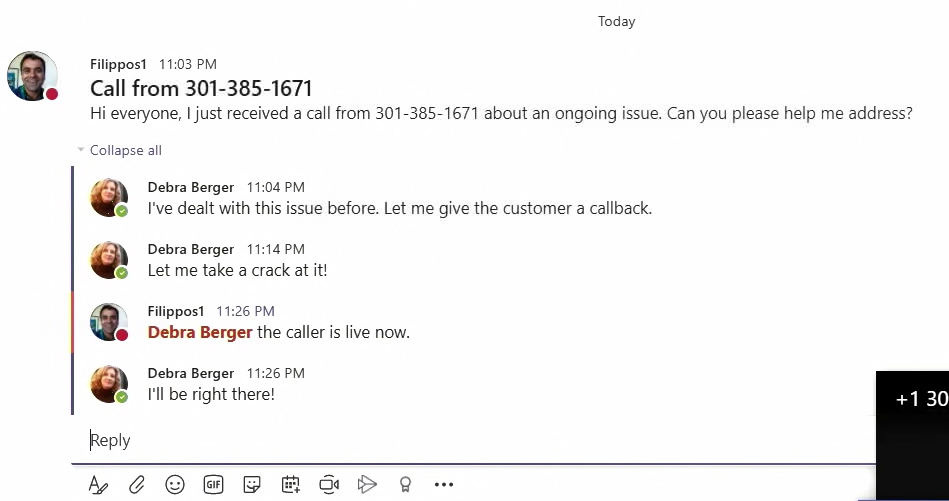Click the incoming call notification popup
Viewport: 949px width, 501px height.
click(x=913, y=436)
